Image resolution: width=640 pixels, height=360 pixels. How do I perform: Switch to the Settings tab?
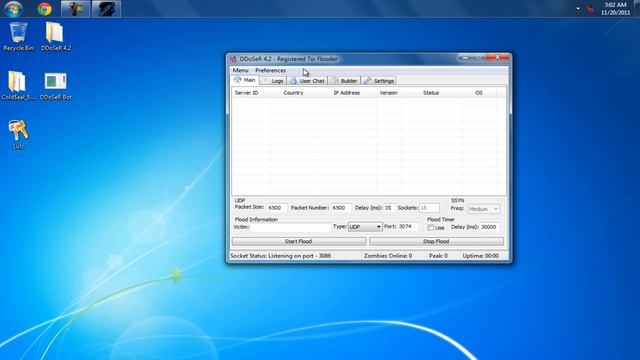(x=379, y=81)
